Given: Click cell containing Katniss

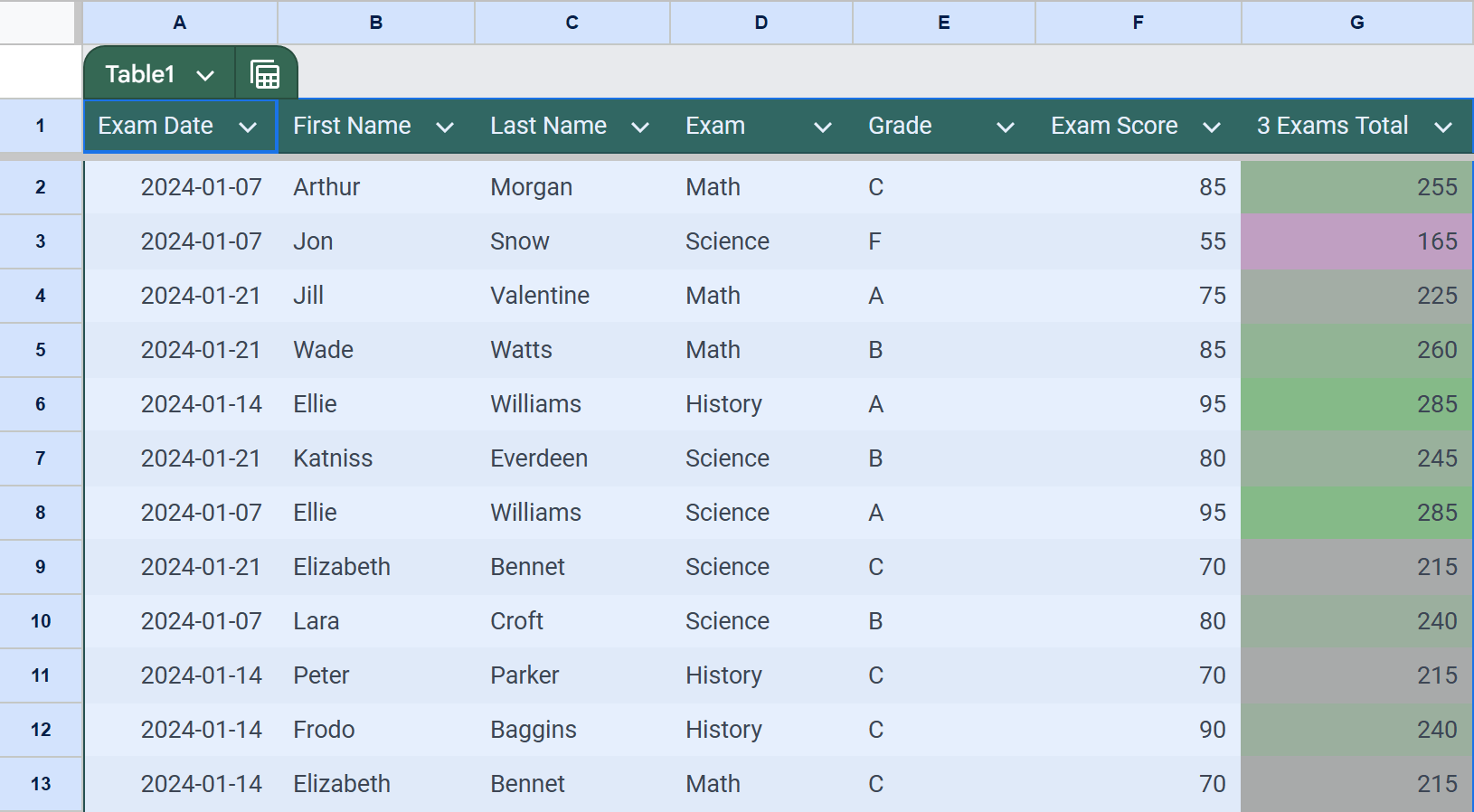Looking at the screenshot, I should pyautogui.click(x=376, y=458).
